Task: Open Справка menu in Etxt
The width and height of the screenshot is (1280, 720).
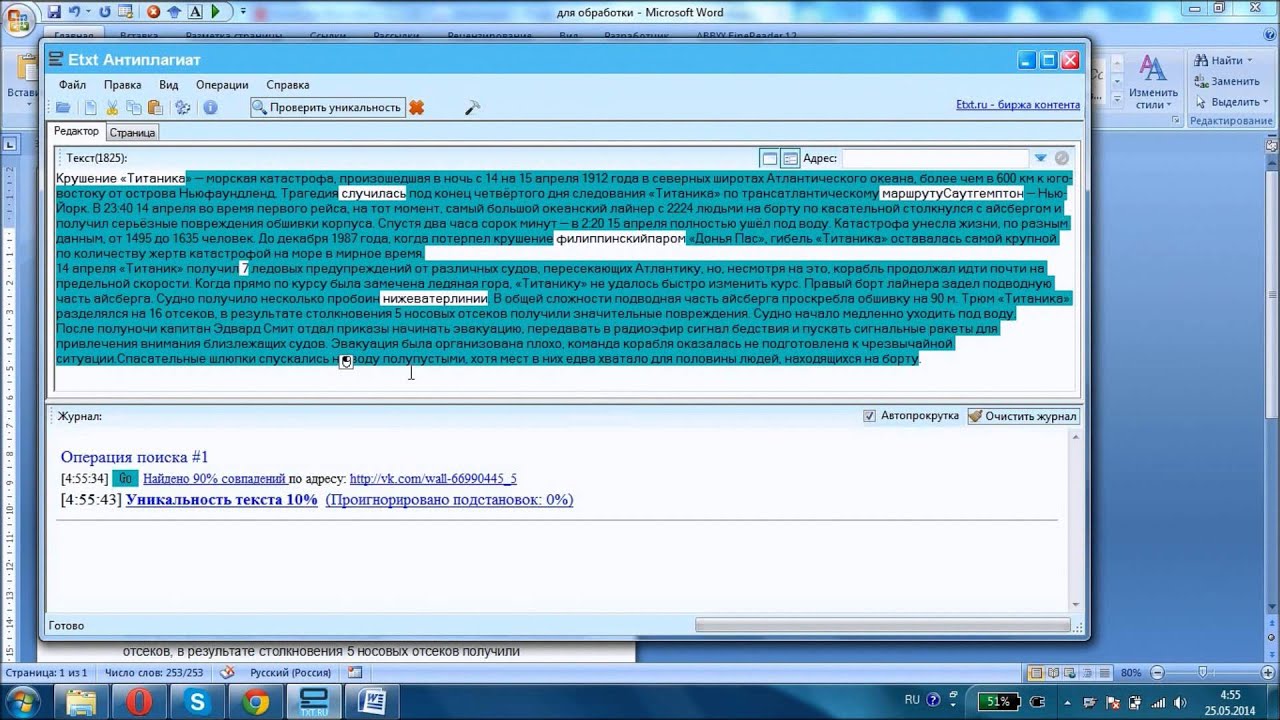Action: [x=288, y=85]
